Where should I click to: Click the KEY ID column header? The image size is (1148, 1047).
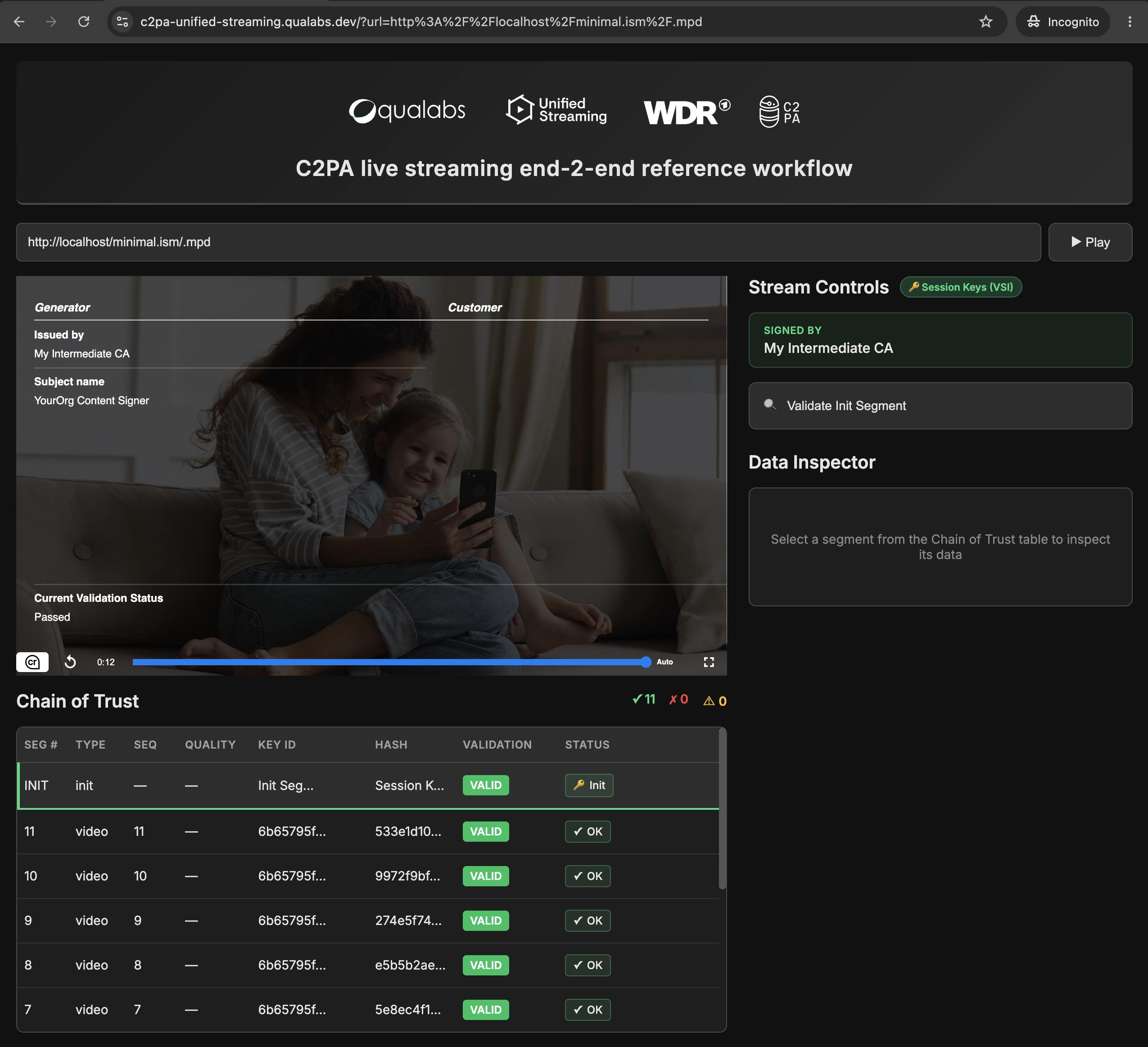pos(277,745)
